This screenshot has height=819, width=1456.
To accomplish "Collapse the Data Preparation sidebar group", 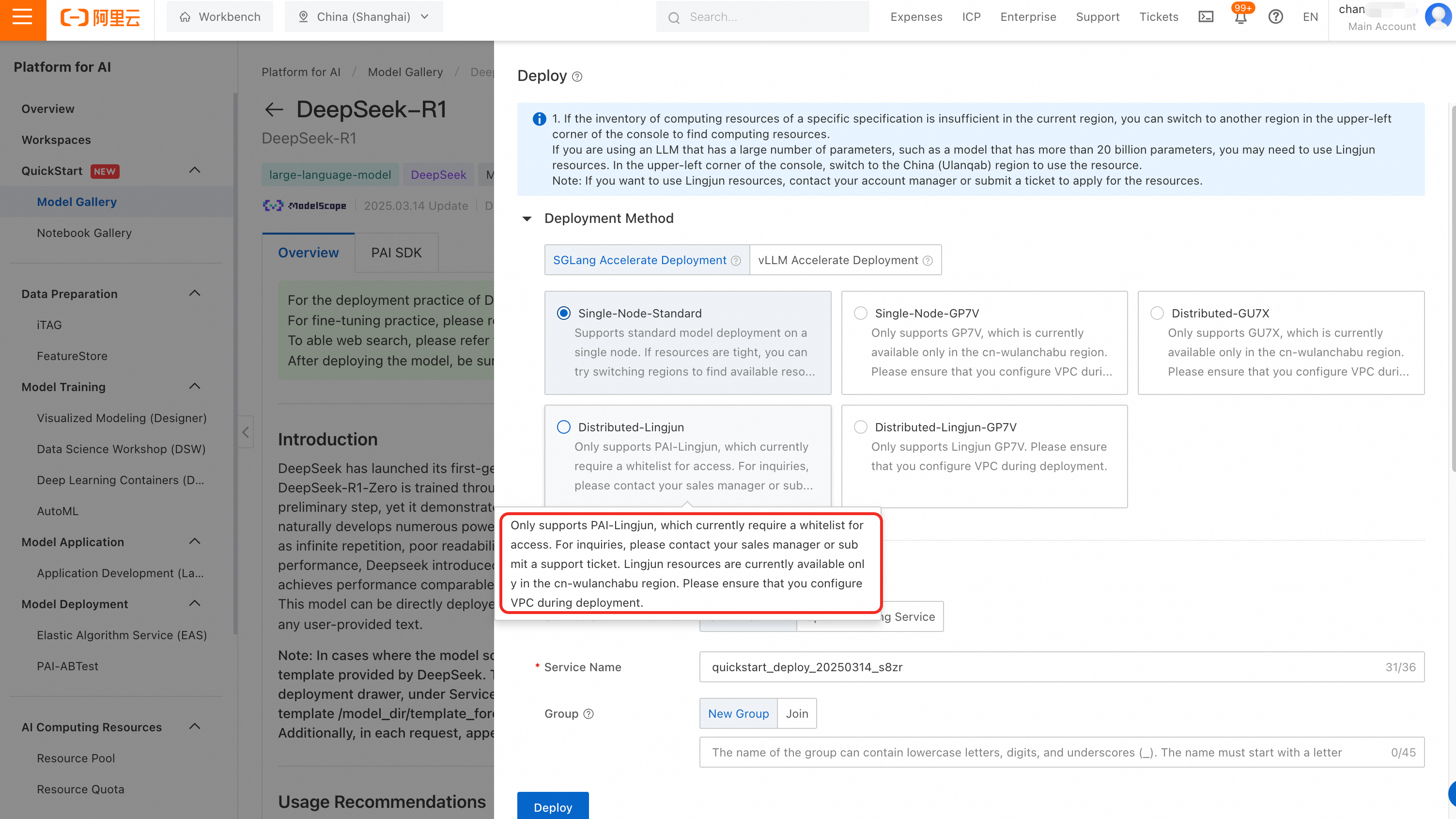I will point(194,294).
